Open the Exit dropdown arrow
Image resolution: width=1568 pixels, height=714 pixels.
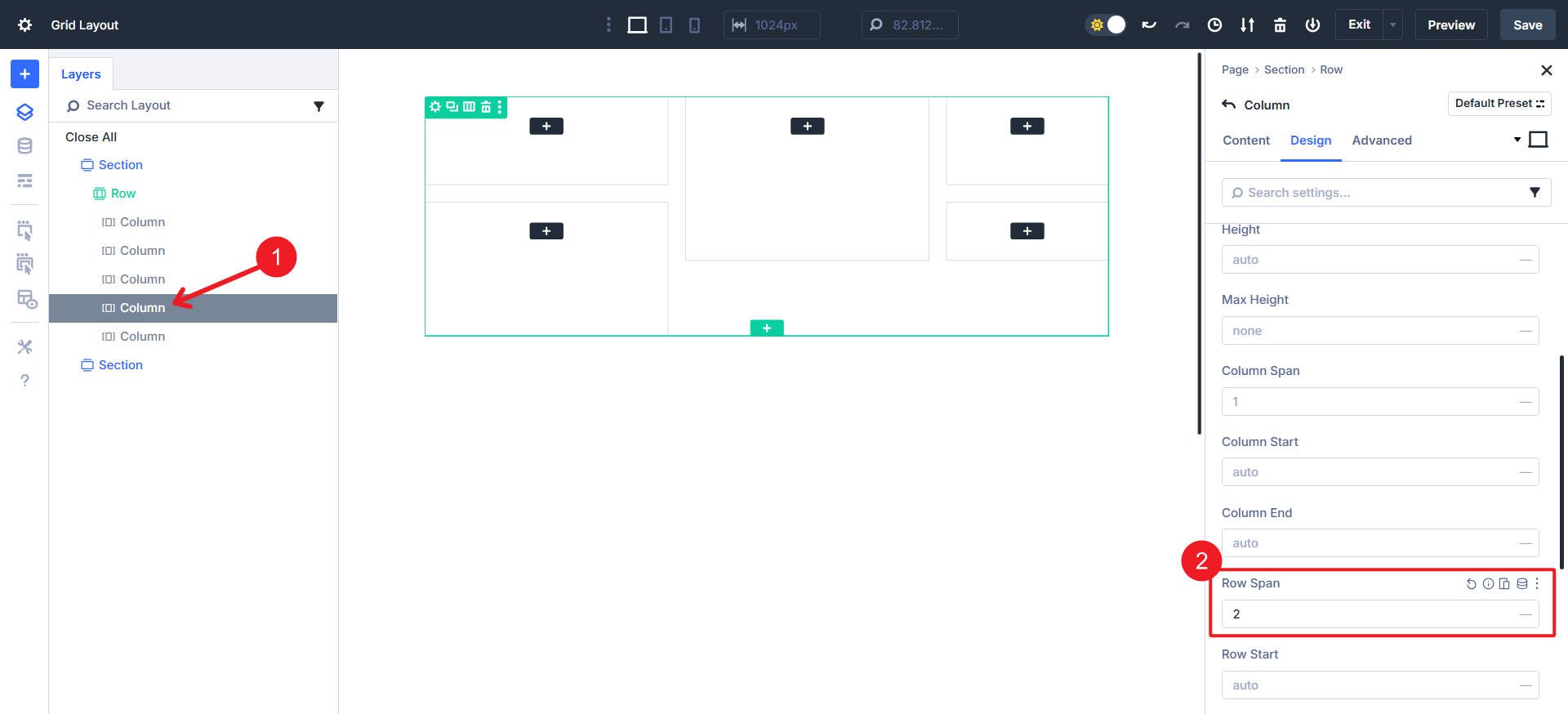coord(1392,25)
